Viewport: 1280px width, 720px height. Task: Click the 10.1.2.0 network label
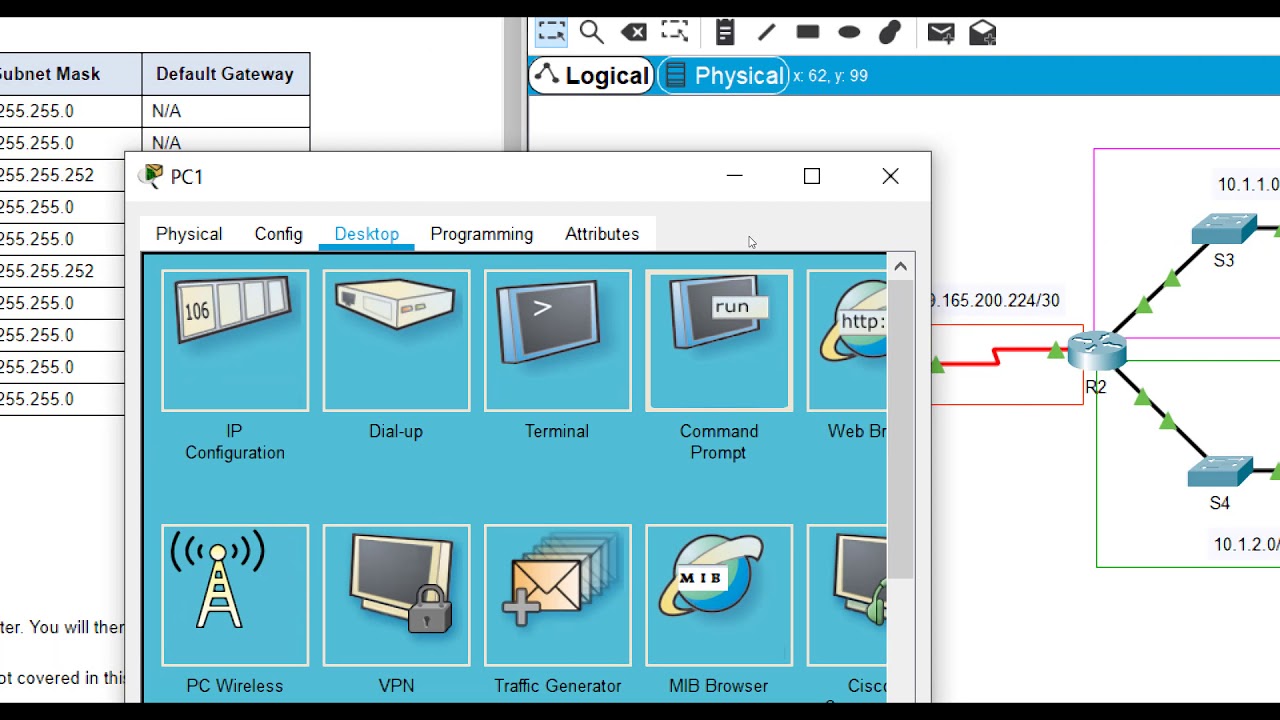(x=1246, y=545)
